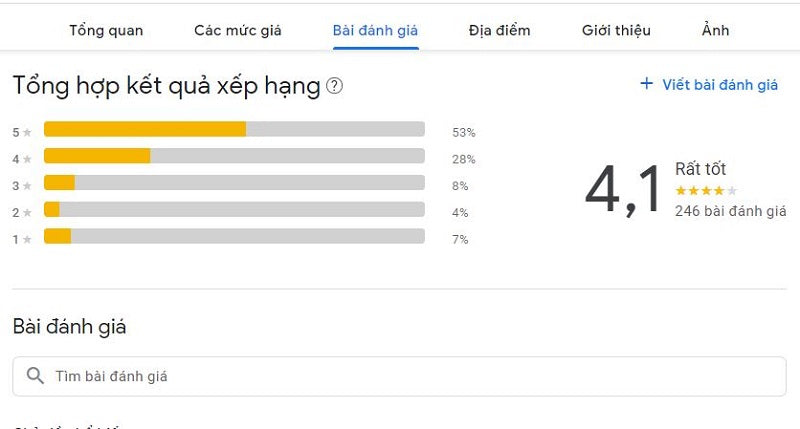Click the plus icon for writing a review
The width and height of the screenshot is (800, 429).
(646, 84)
